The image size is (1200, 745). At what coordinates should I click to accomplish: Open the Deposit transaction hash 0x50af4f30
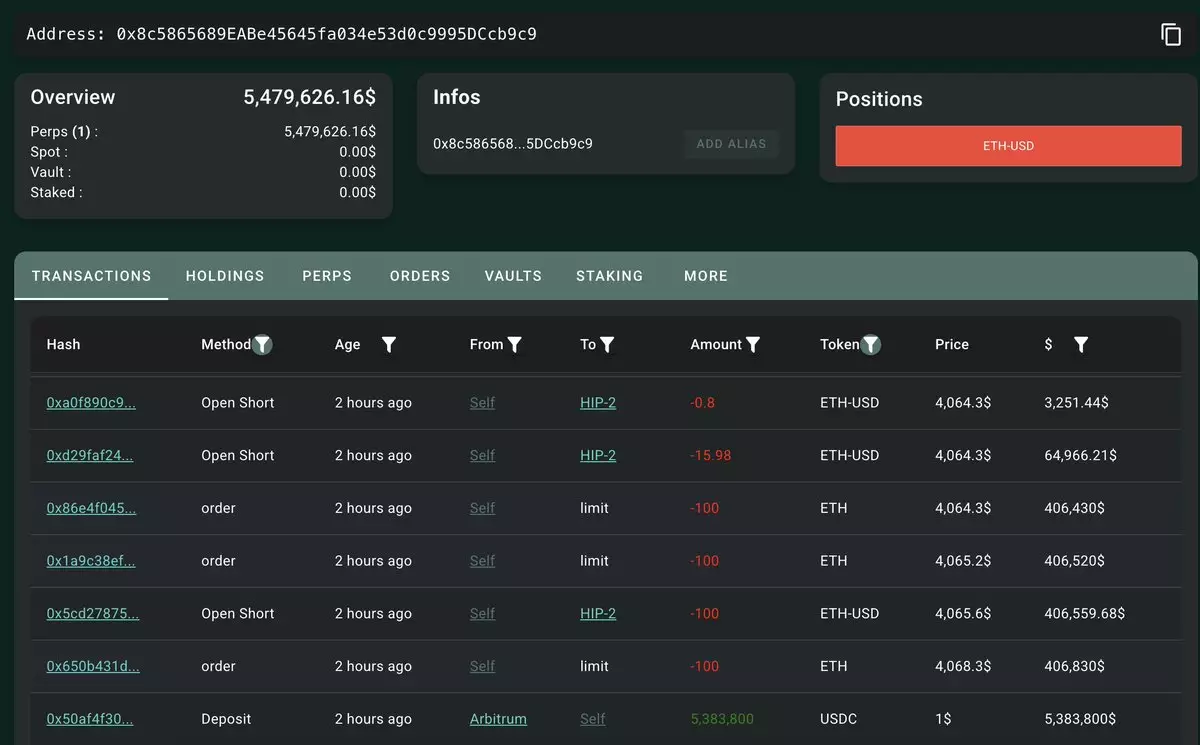tap(90, 719)
